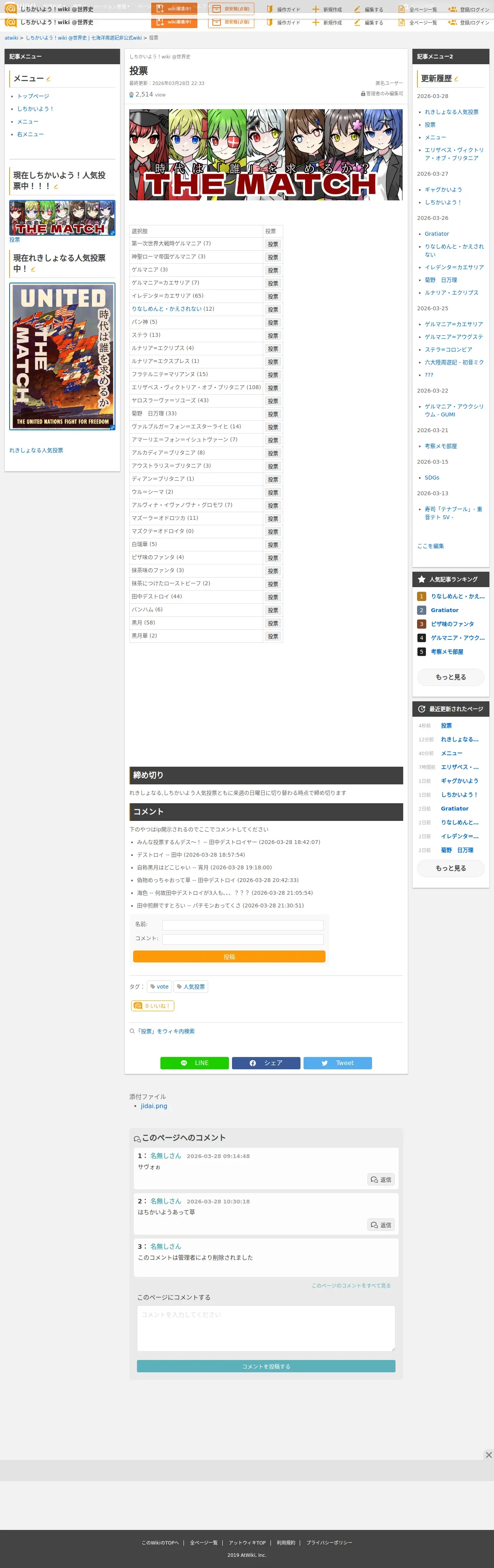Open このWikiのTOPへ in the footer
This screenshot has height=1568, width=494.
[160, 1543]
